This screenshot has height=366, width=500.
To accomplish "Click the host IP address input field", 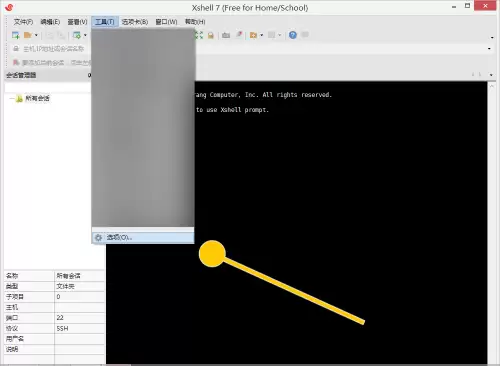I will click(54, 49).
